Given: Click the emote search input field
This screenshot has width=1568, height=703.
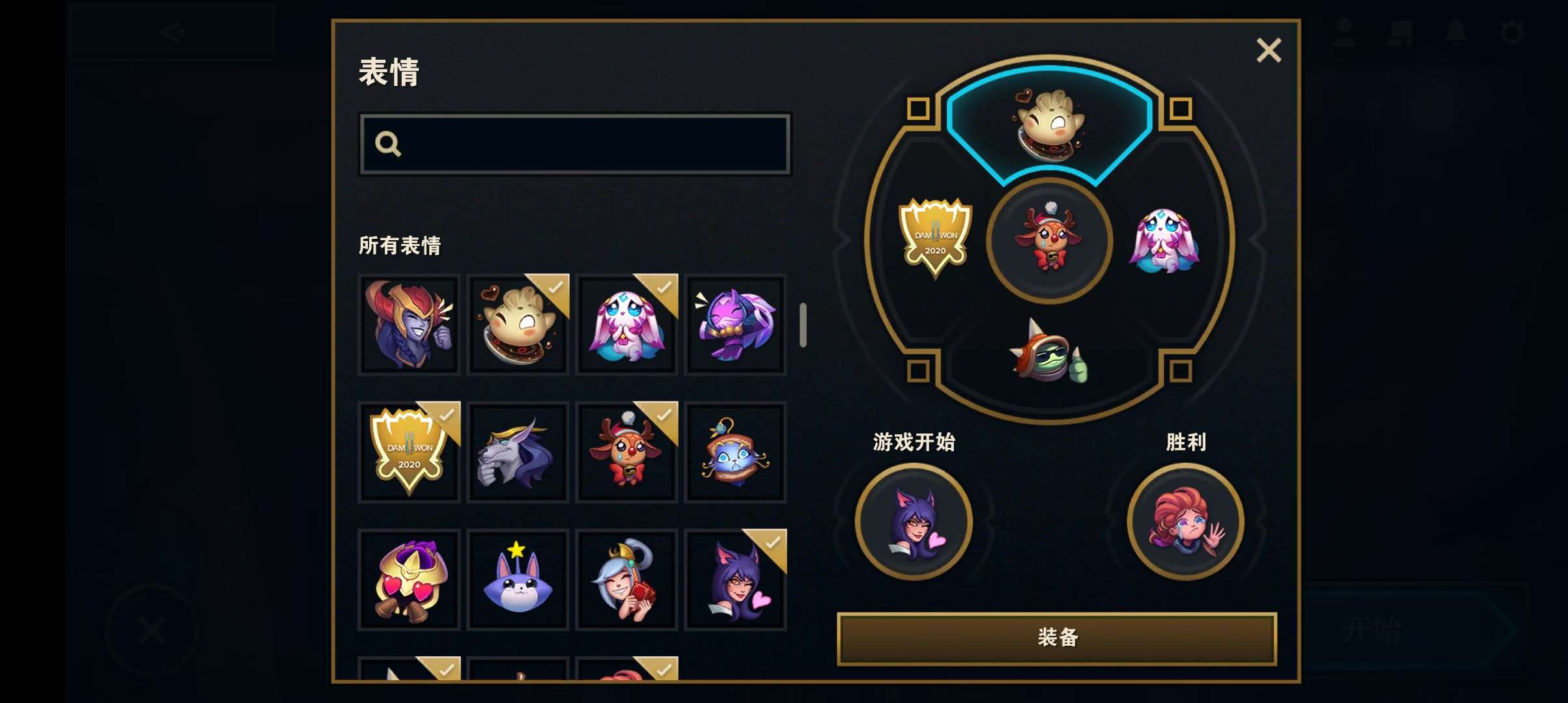Looking at the screenshot, I should tap(574, 144).
